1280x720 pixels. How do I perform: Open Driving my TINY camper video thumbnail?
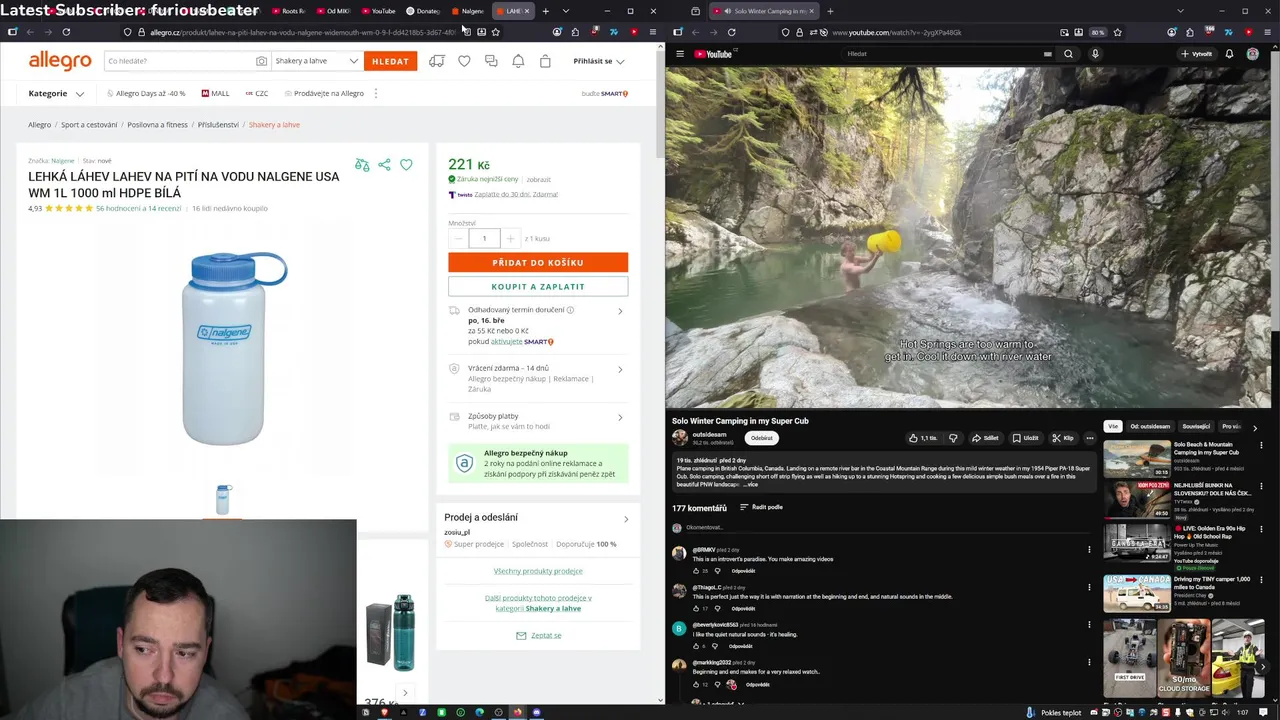coord(1136,592)
